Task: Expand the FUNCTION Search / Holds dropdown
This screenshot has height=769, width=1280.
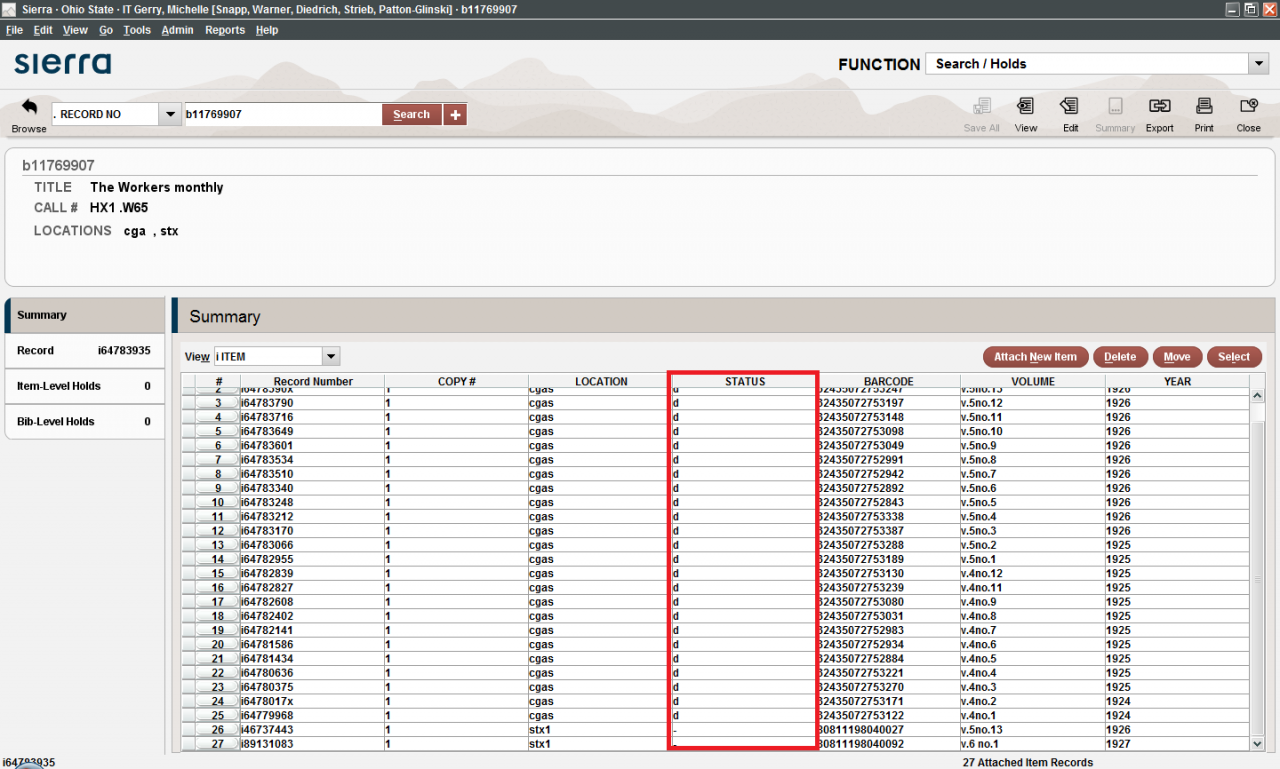Action: click(1258, 64)
